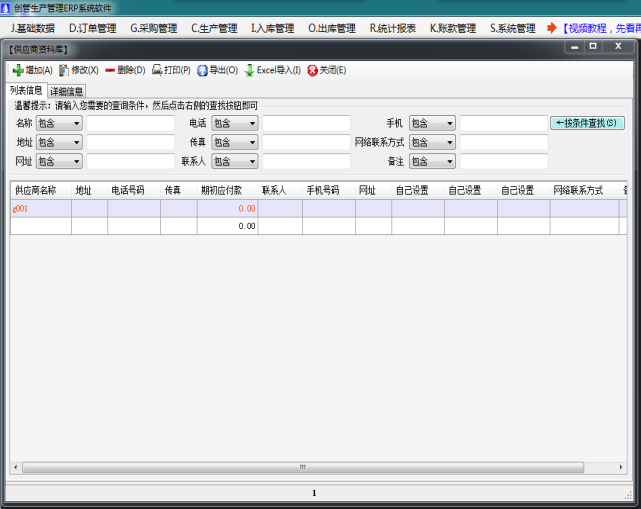Click the green plus 增加(A) add icon

18,71
